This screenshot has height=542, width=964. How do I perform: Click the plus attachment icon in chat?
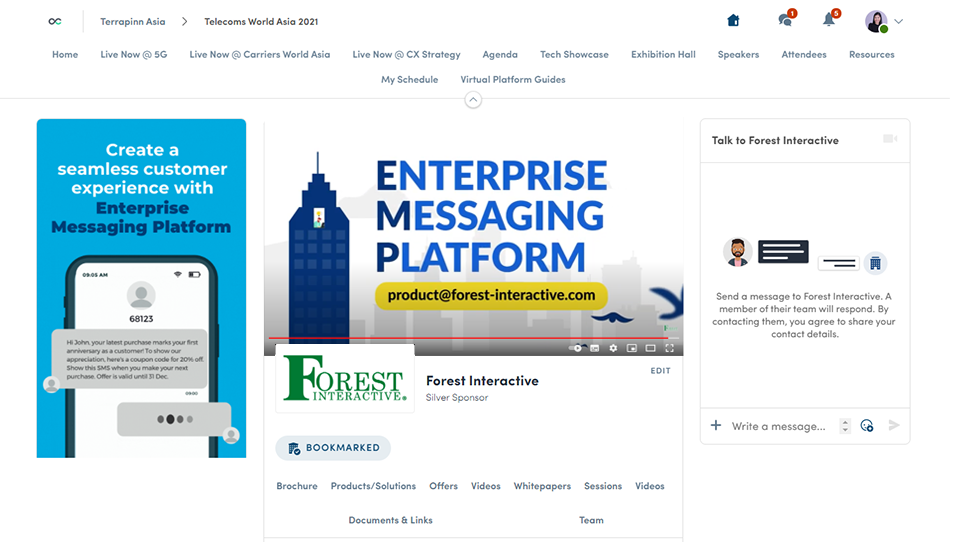(716, 425)
